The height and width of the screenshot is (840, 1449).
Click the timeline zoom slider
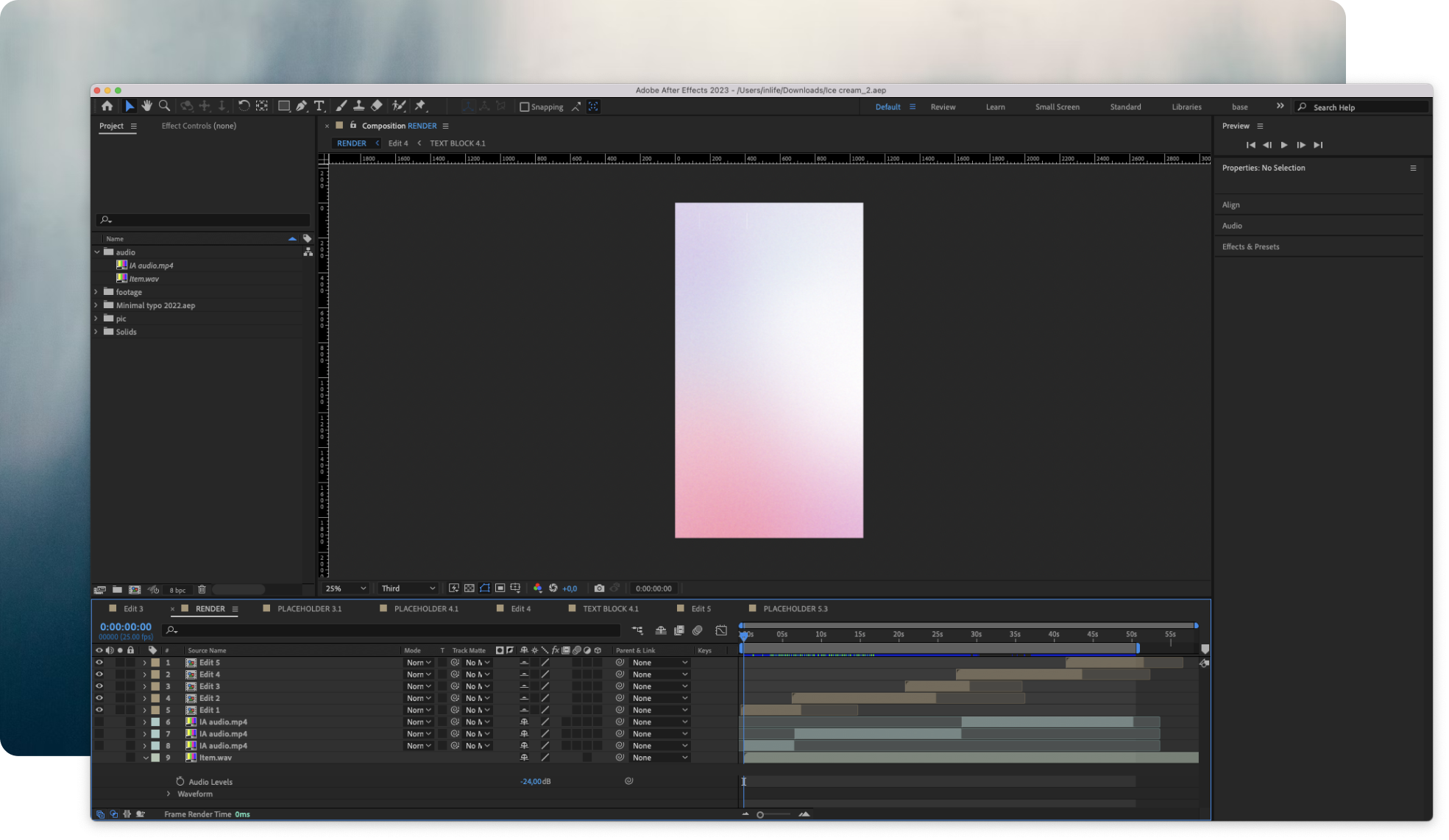pos(761,814)
